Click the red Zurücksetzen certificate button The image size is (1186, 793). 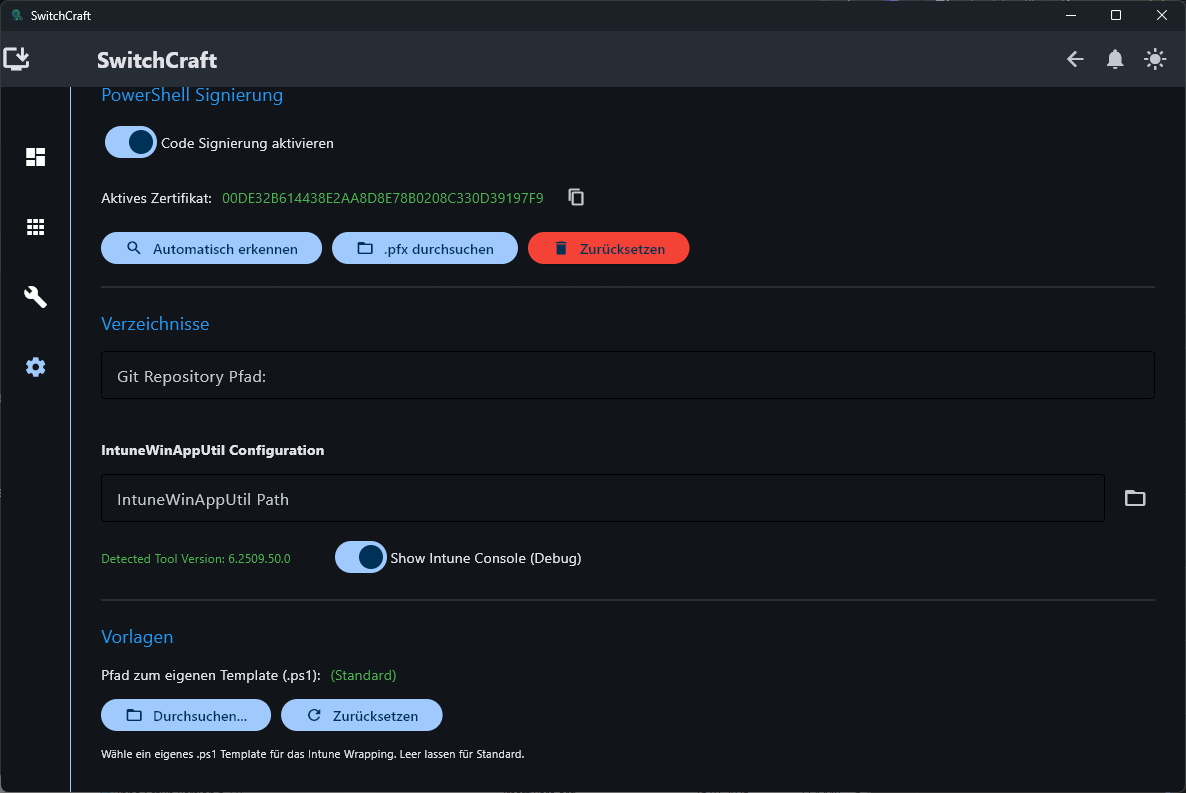coord(609,248)
